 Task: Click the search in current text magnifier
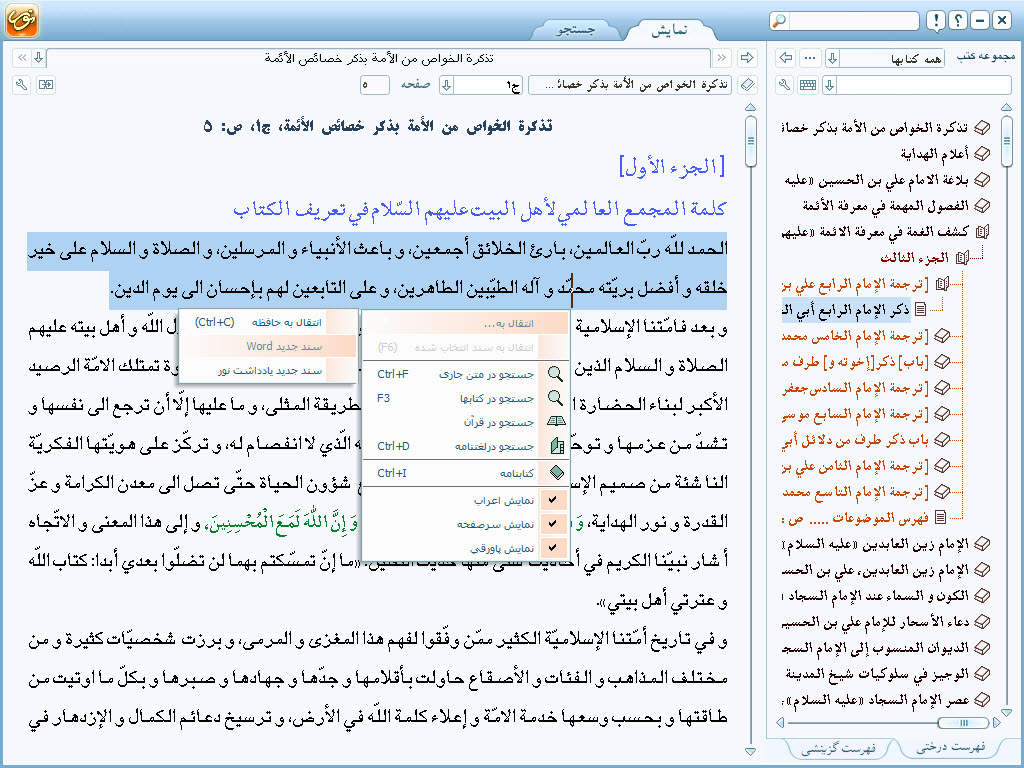(x=554, y=374)
